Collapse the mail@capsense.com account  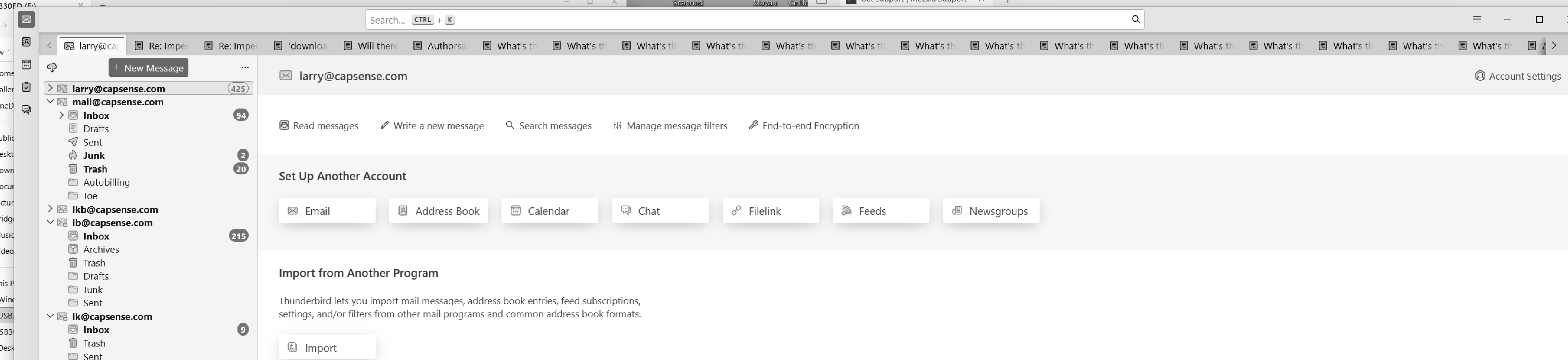[51, 102]
